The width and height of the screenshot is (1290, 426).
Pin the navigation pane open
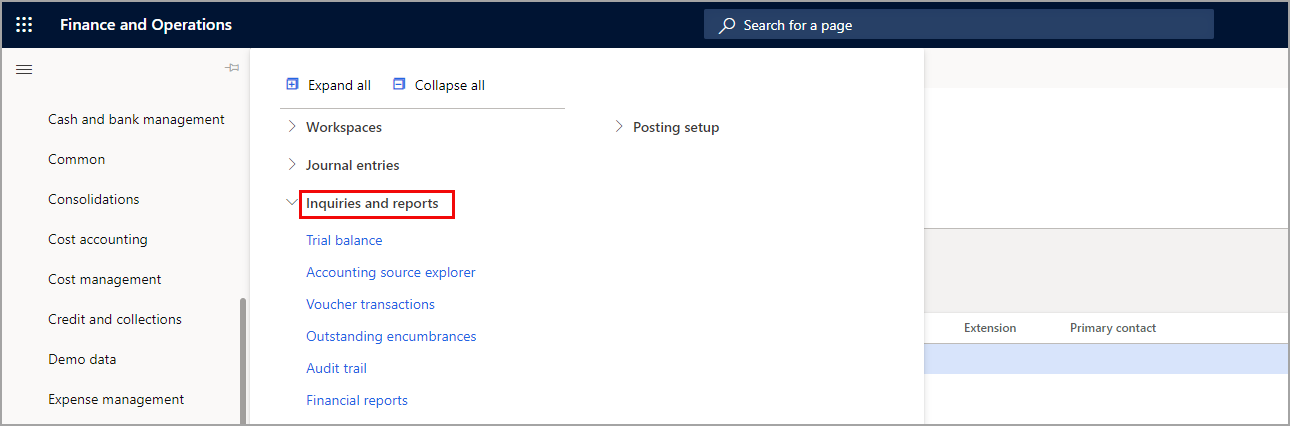click(232, 68)
